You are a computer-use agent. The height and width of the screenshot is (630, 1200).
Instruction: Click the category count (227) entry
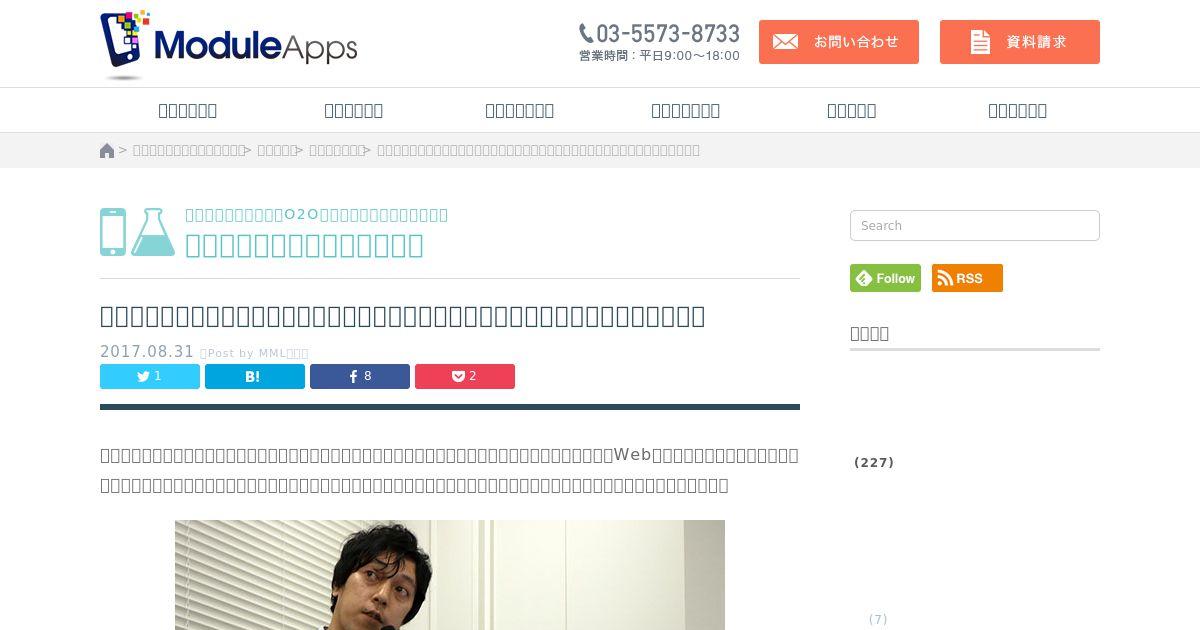click(874, 462)
